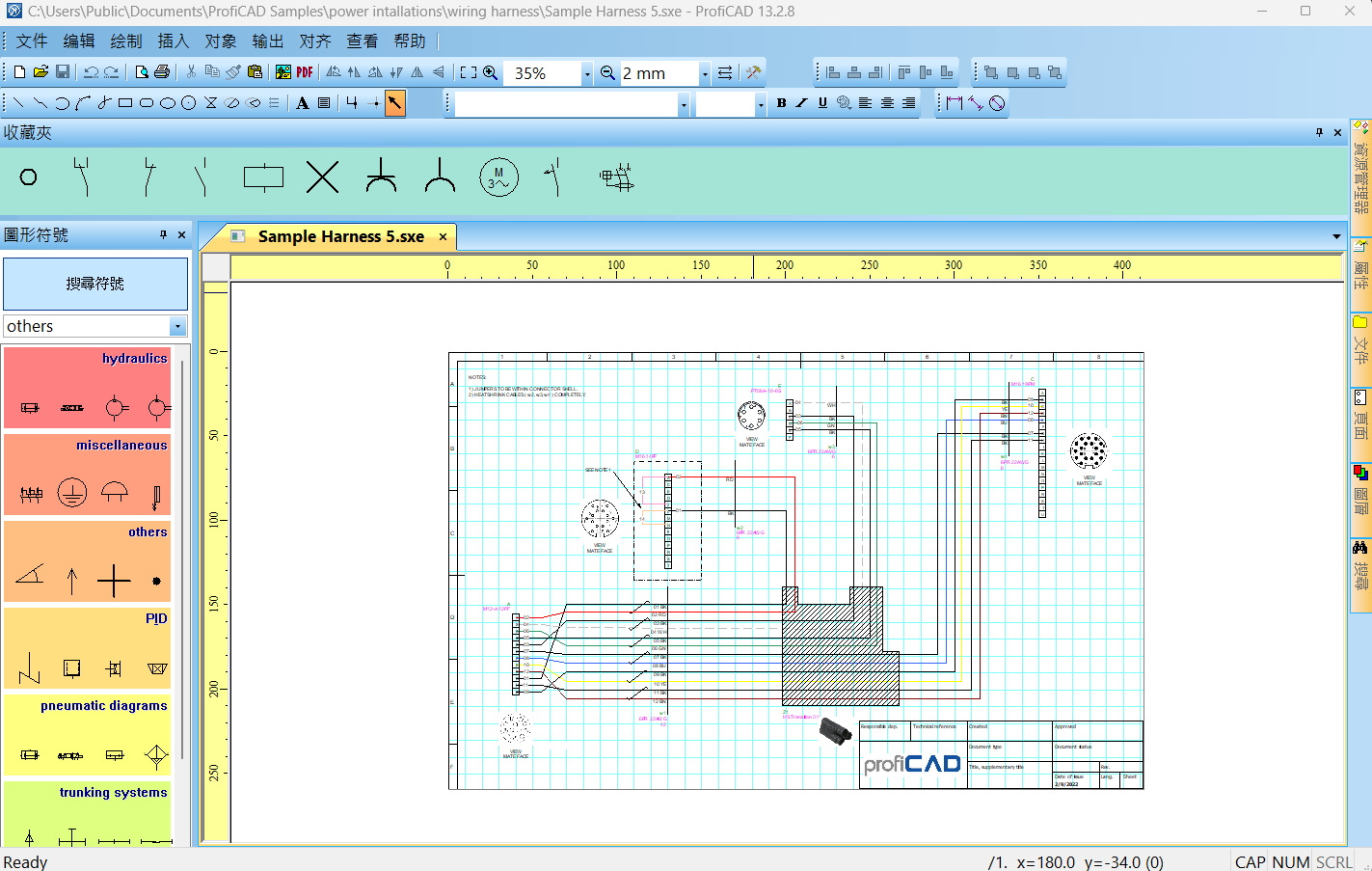This screenshot has height=871, width=1372.
Task: Click the print icon in toolbar
Action: [162, 72]
